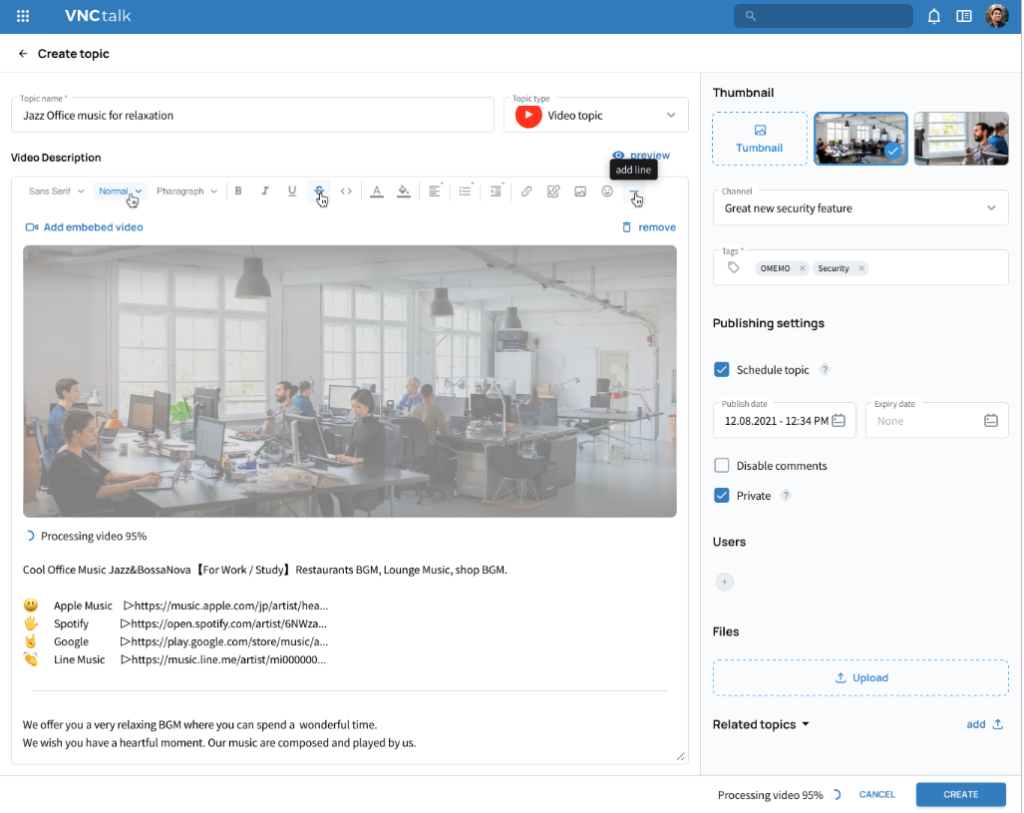This screenshot has height=813, width=1024.
Task: Insert a hyperlink with the link icon
Action: click(x=526, y=191)
